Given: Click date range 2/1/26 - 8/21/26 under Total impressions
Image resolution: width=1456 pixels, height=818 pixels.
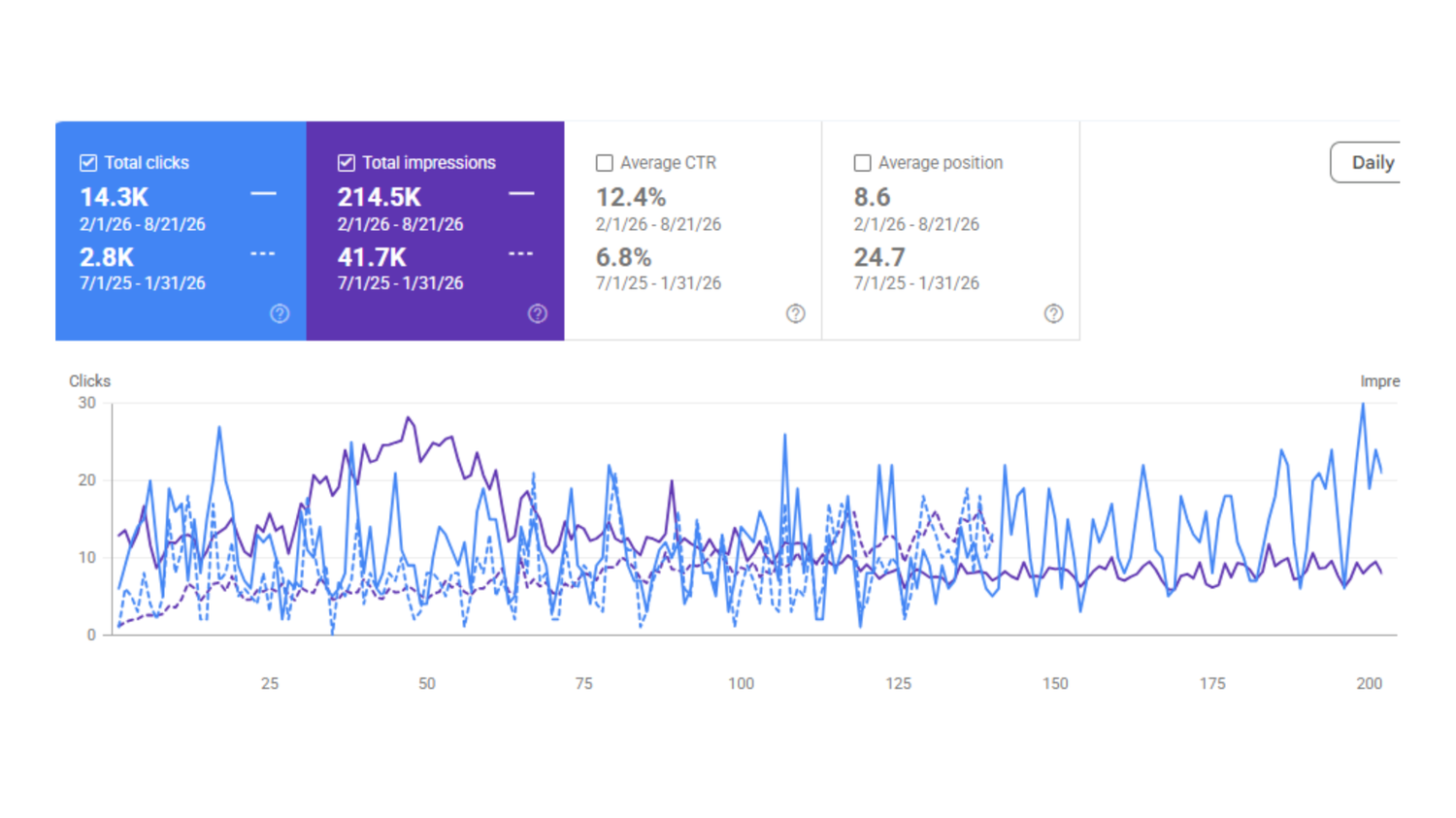Looking at the screenshot, I should [400, 224].
